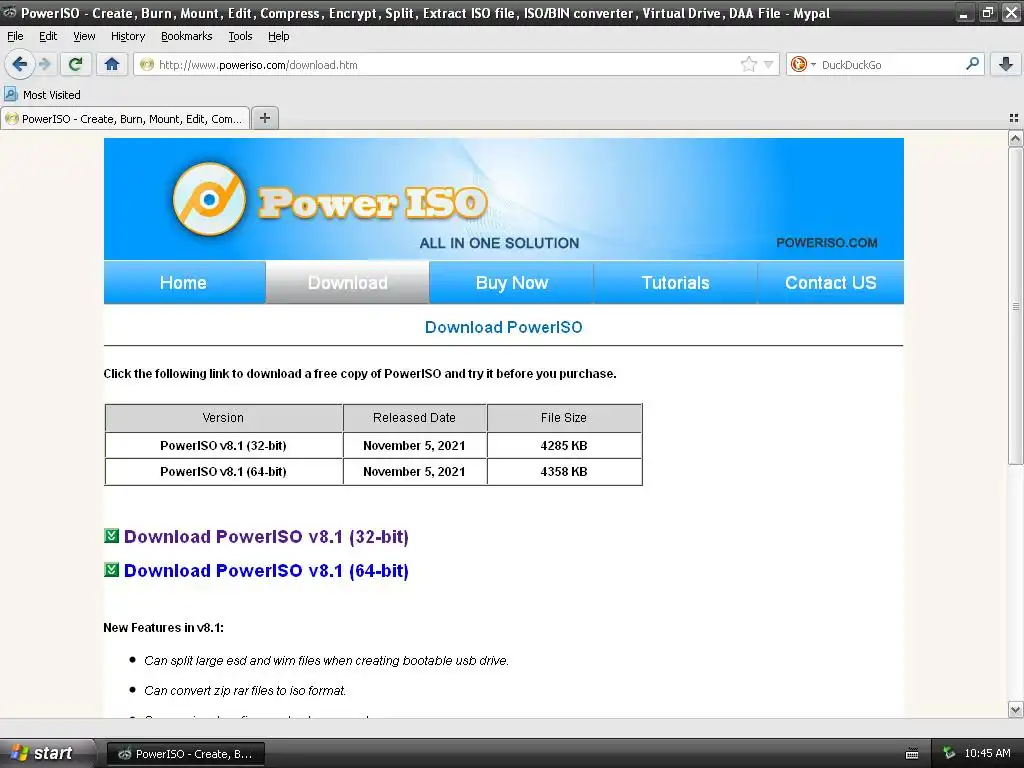Click the PowerISO disc logo
The height and width of the screenshot is (768, 1024).
tap(209, 199)
